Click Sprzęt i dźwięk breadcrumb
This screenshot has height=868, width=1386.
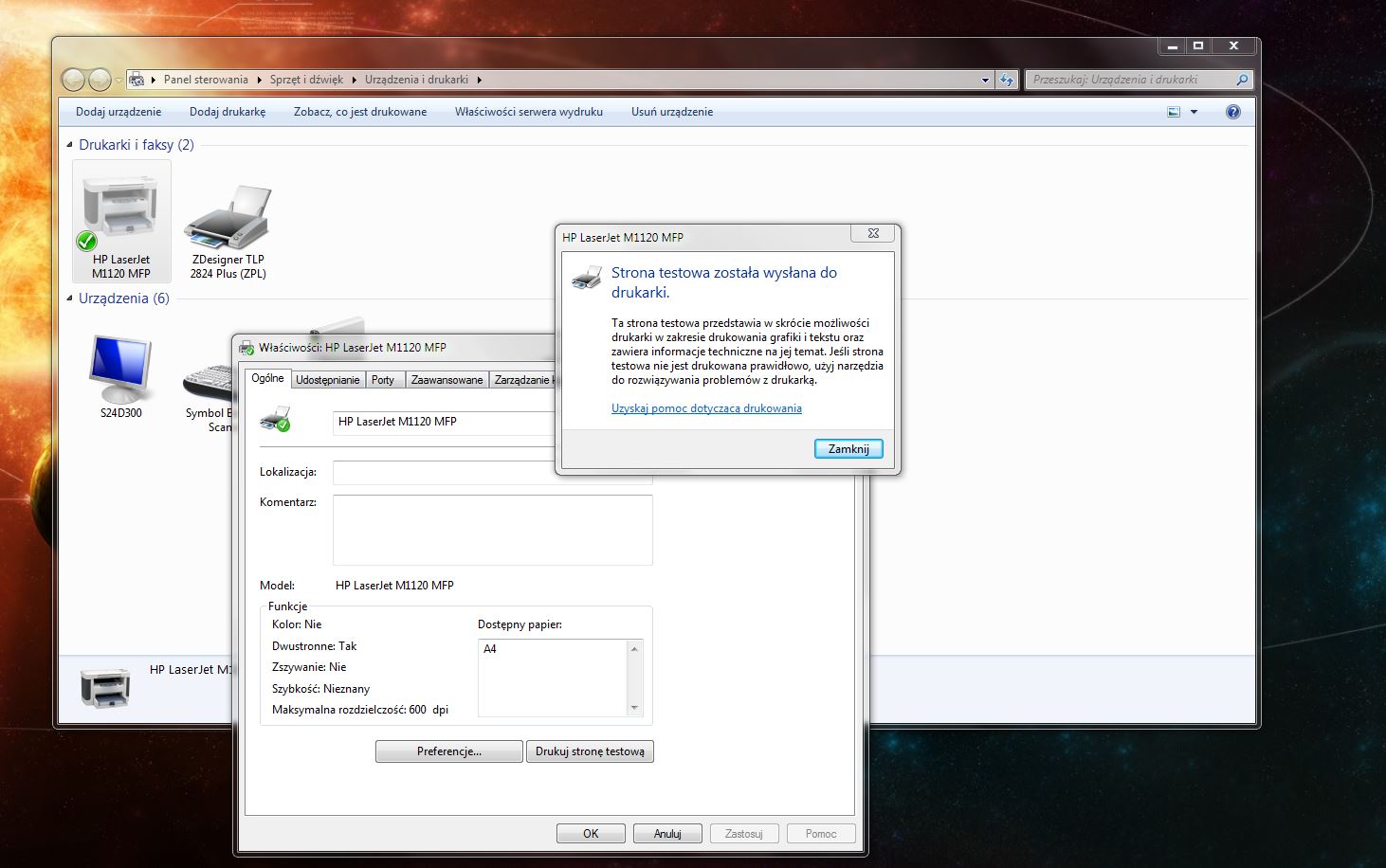(306, 80)
